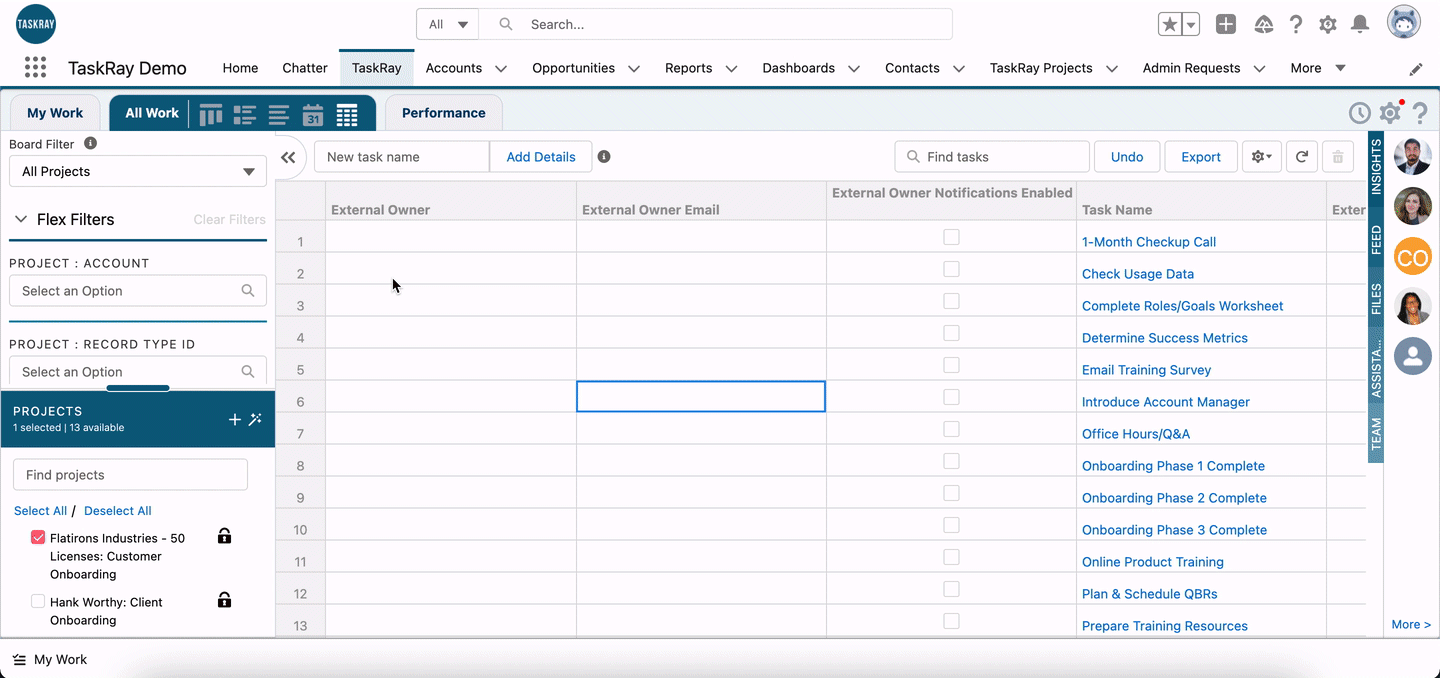Click the Undo button

click(x=1127, y=157)
